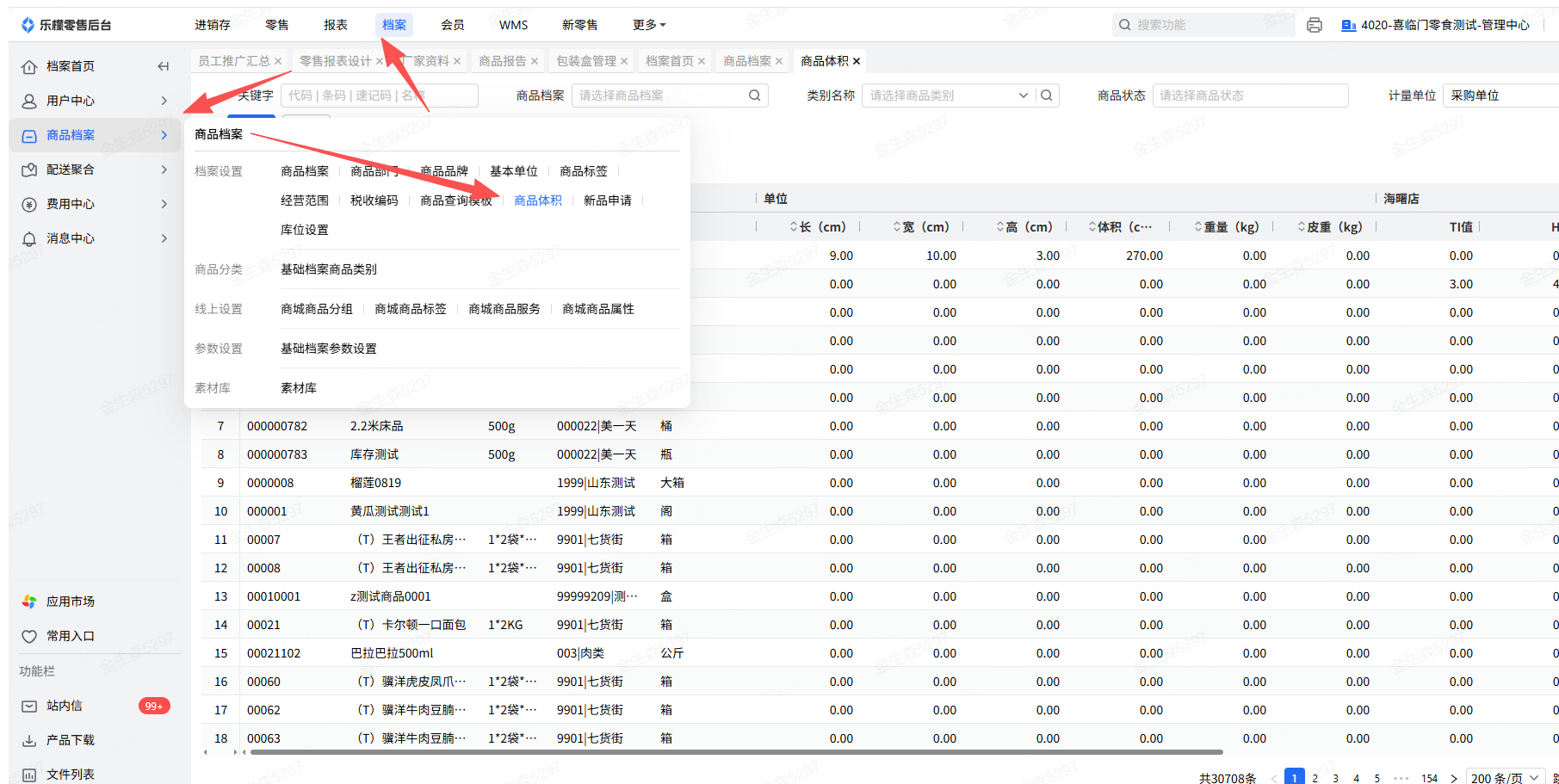Open 基础档案参数设置 in the popup menu
The width and height of the screenshot is (1559, 784).
coord(329,349)
